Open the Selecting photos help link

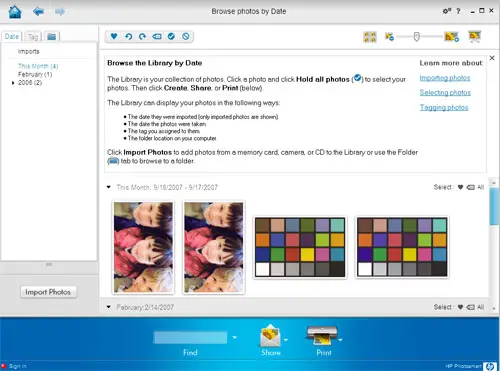(445, 92)
